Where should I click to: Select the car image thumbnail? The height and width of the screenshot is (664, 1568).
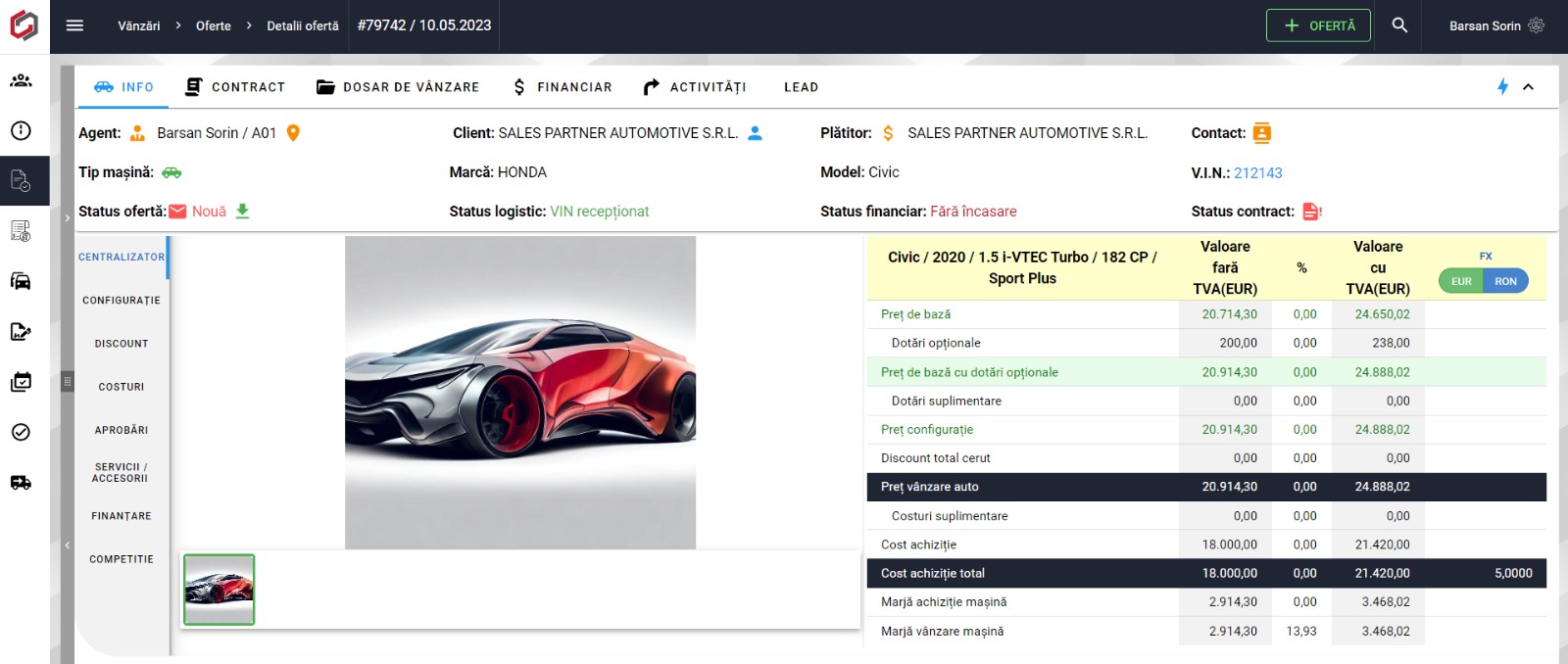point(220,590)
